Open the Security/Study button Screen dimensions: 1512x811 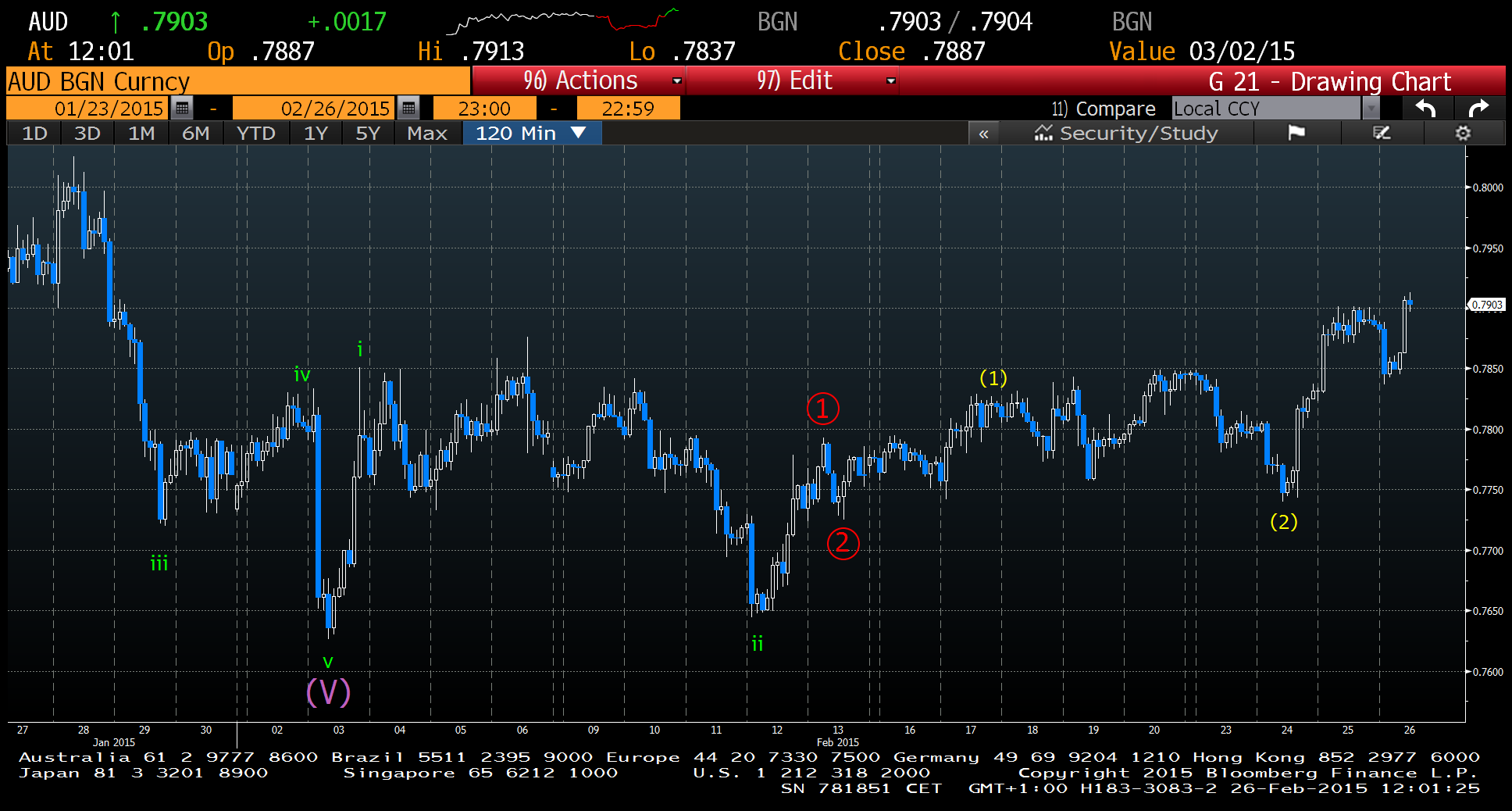(x=1126, y=134)
